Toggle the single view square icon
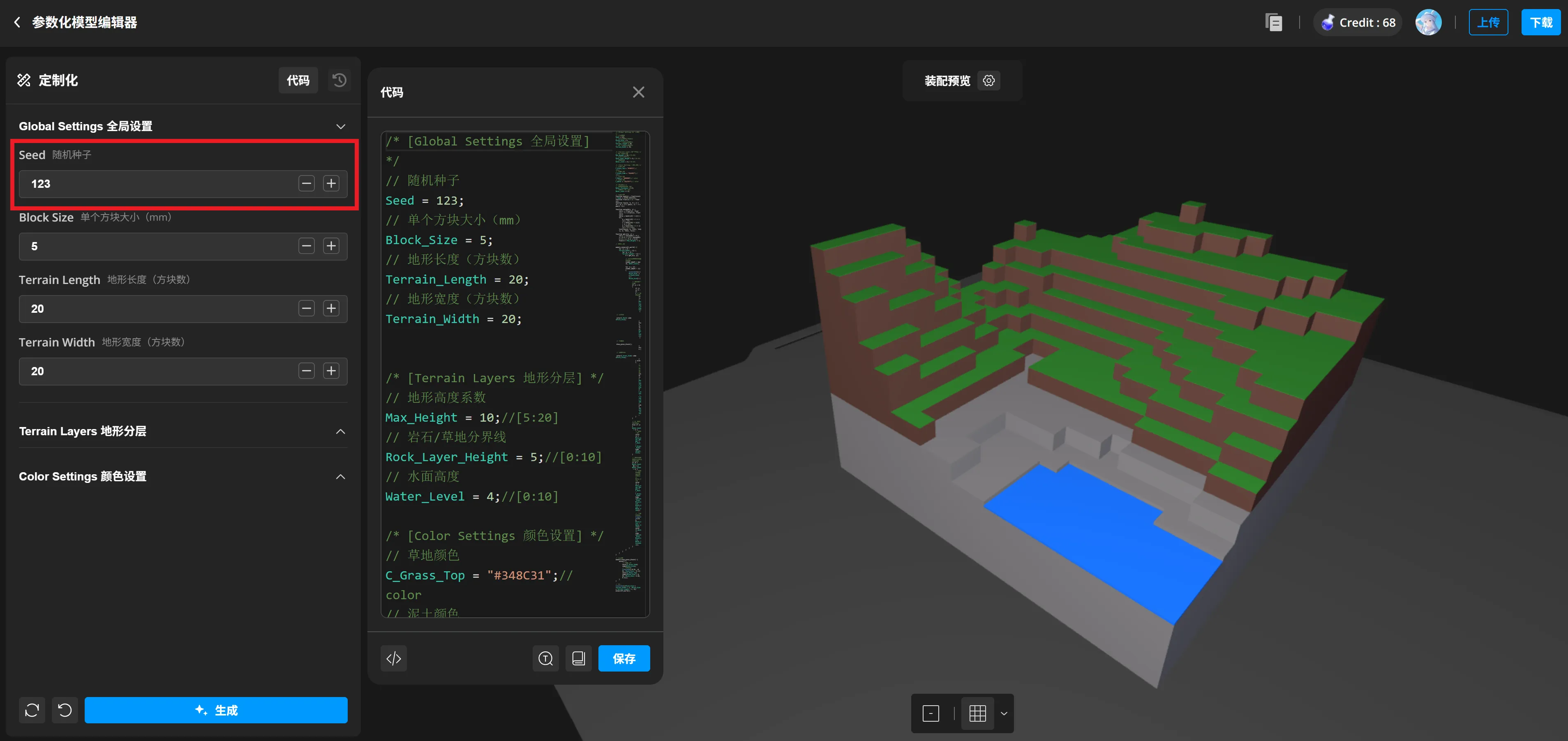1568x741 pixels. click(x=931, y=713)
